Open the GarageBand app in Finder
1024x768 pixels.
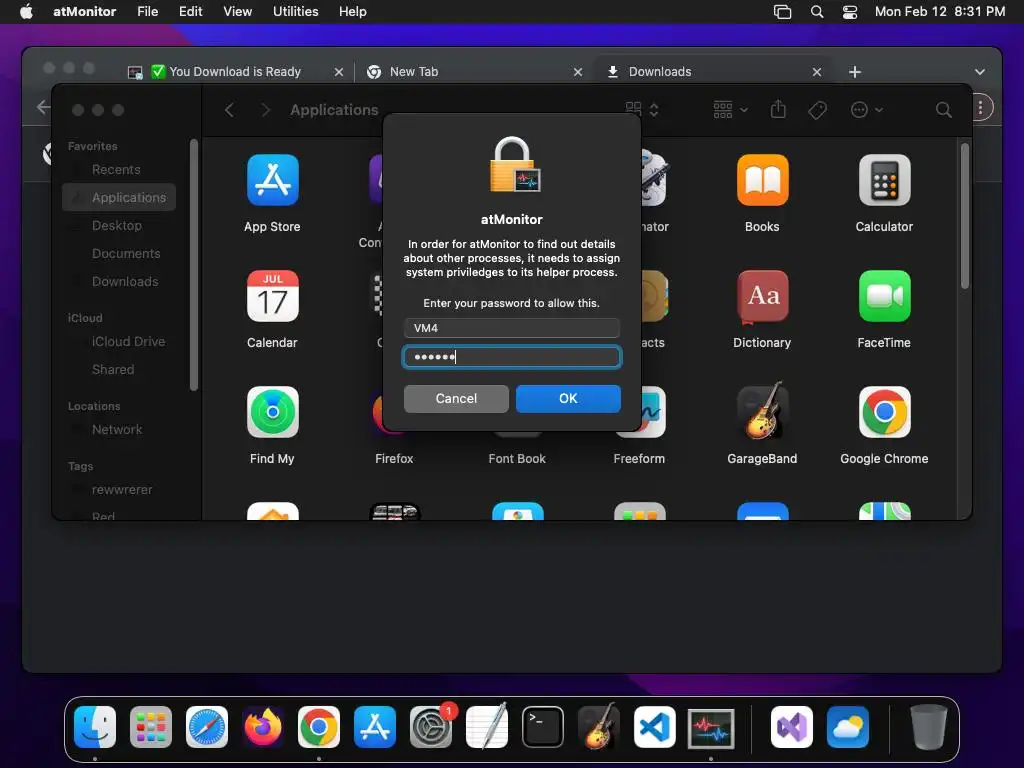coord(762,412)
